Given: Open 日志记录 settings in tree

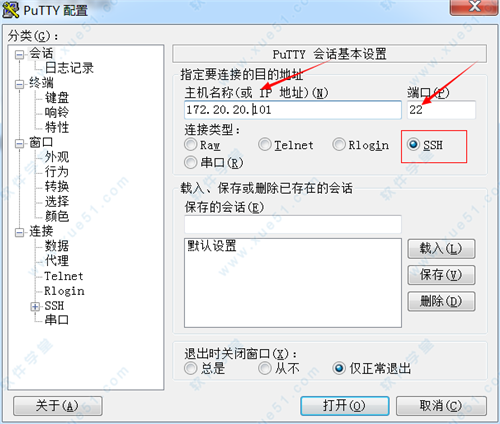Looking at the screenshot, I should pos(69,68).
